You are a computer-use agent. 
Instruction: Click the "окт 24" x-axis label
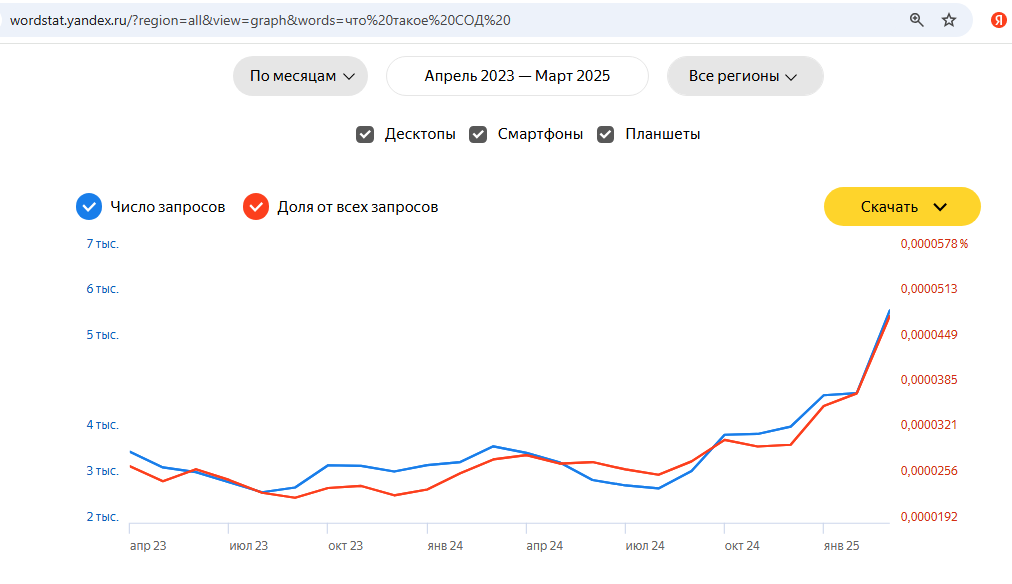(742, 546)
